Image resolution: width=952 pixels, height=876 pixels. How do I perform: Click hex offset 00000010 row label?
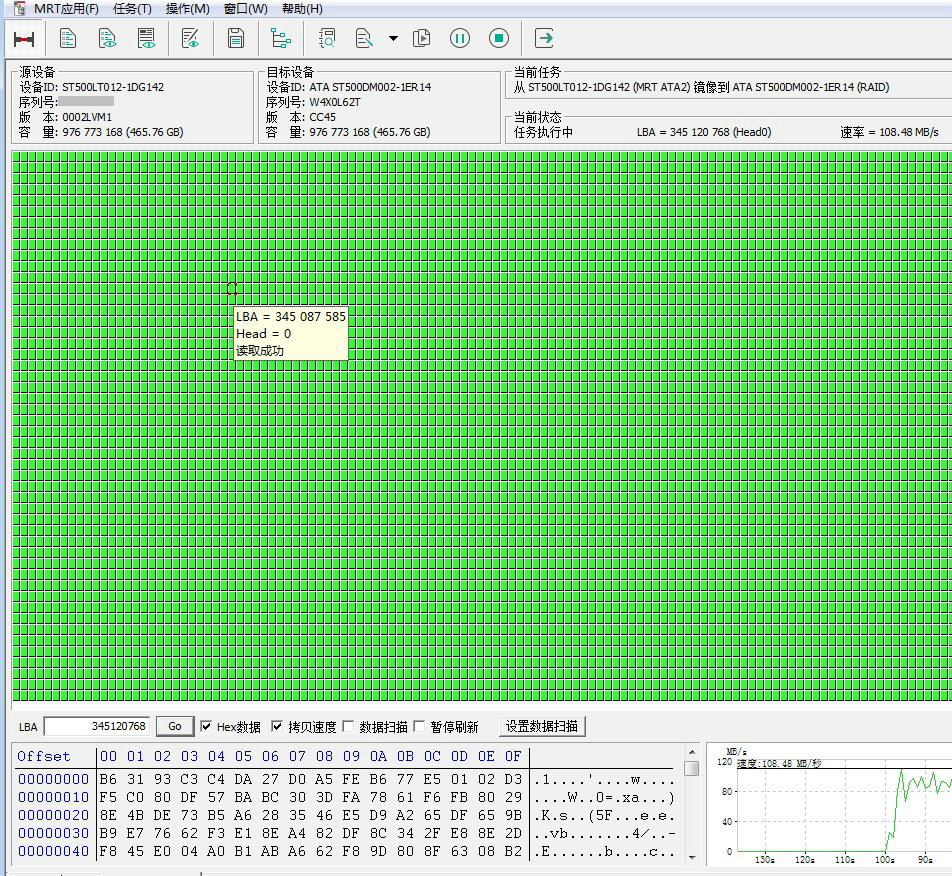[x=53, y=797]
